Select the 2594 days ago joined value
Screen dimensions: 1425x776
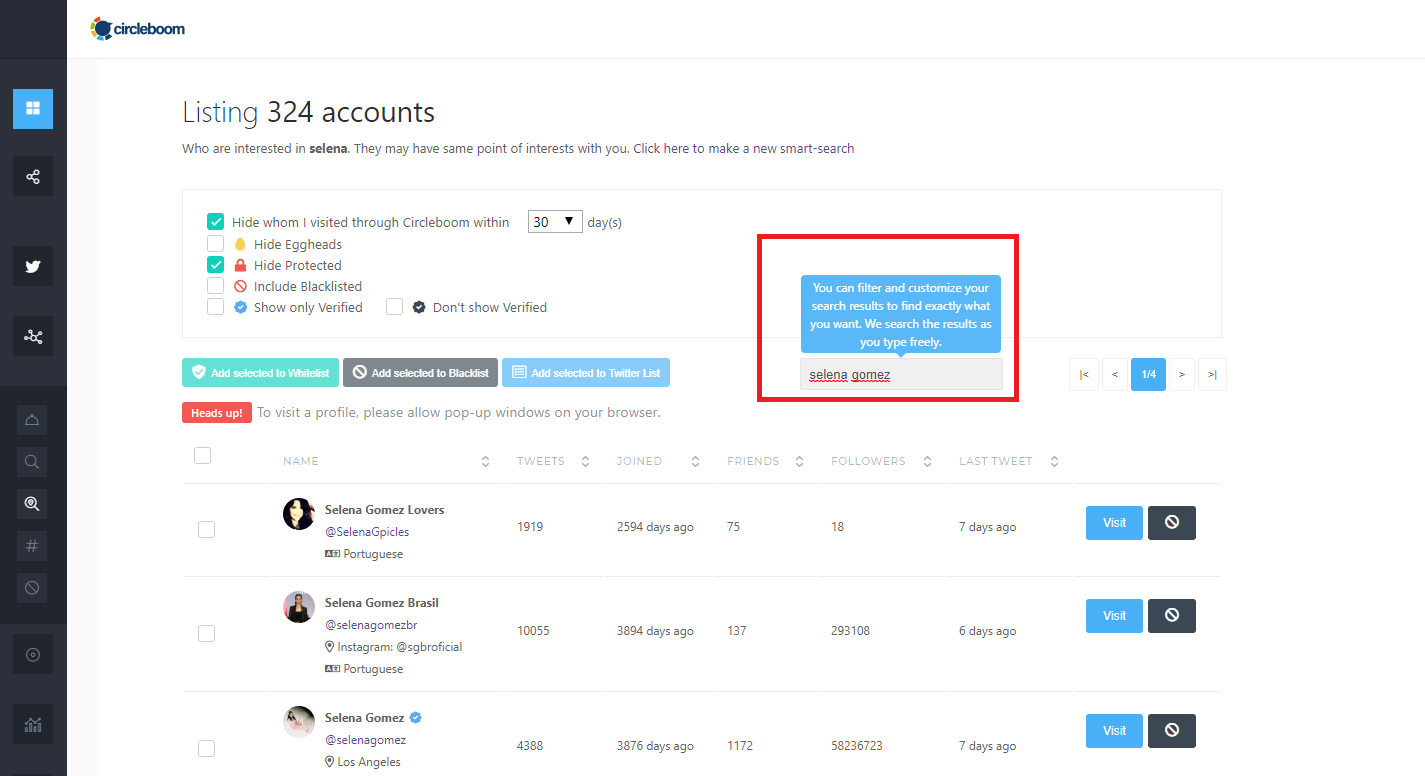click(x=655, y=527)
